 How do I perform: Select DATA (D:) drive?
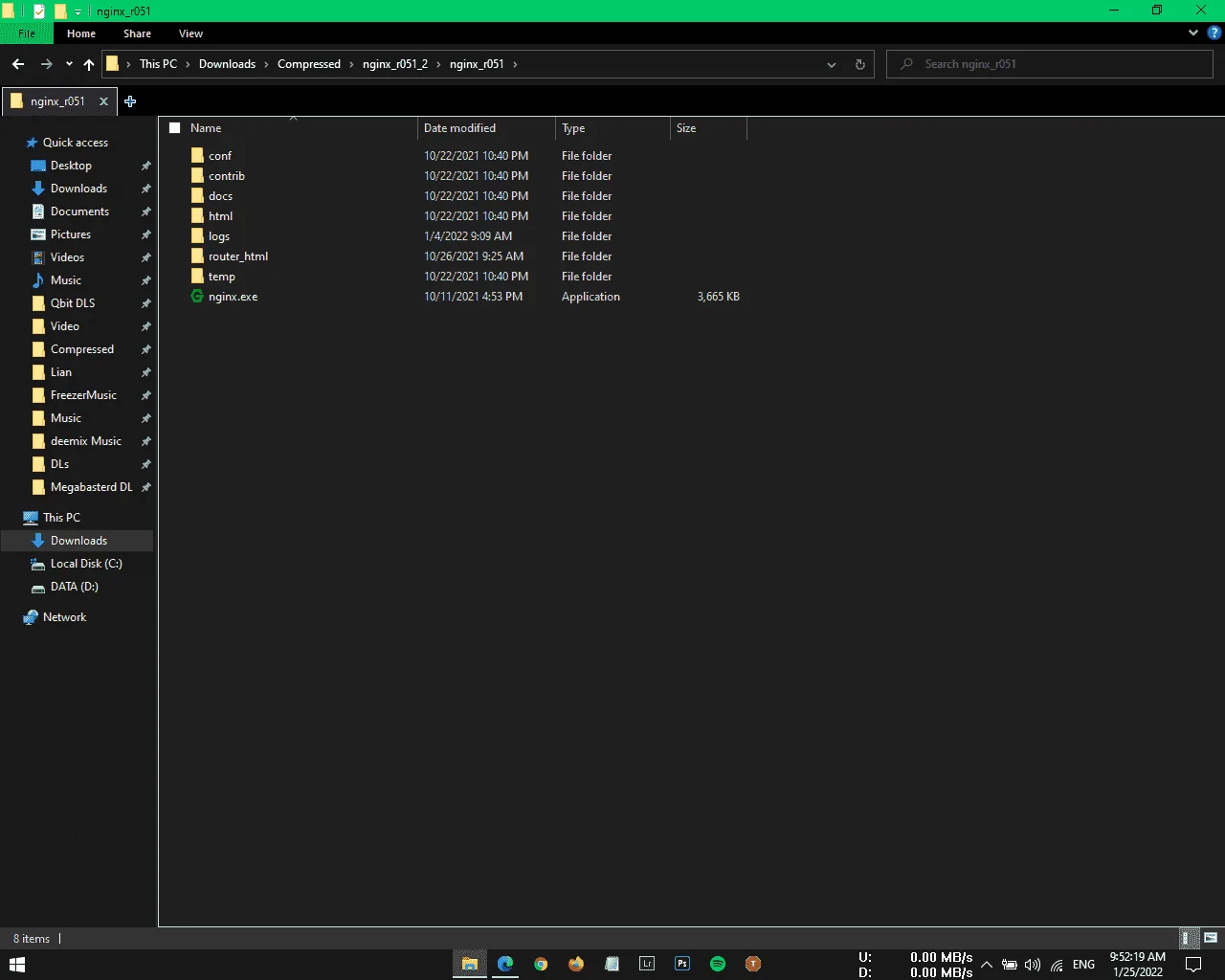click(x=74, y=587)
